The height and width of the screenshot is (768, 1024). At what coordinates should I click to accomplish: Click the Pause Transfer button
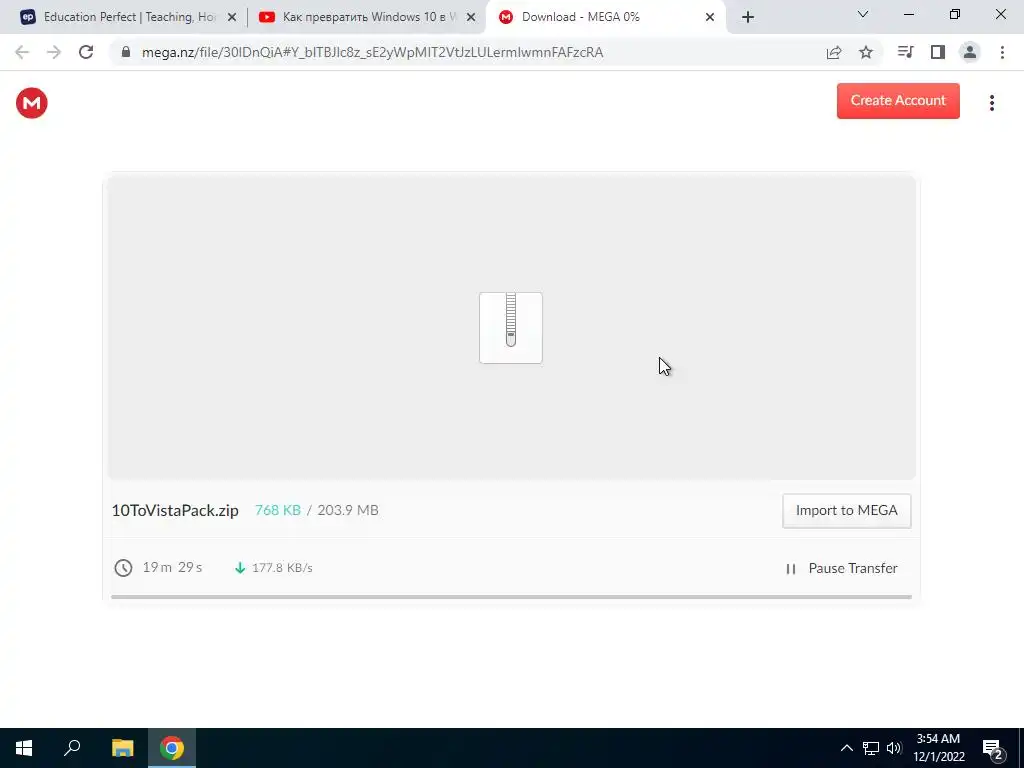tap(842, 568)
